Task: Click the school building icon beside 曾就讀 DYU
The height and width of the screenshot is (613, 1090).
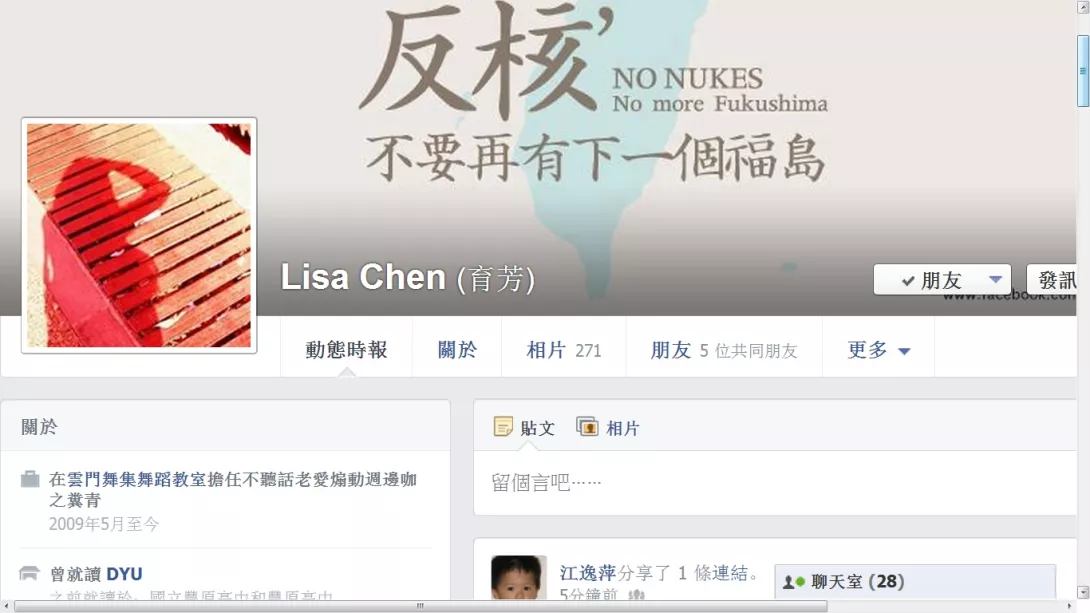Action: pos(29,573)
